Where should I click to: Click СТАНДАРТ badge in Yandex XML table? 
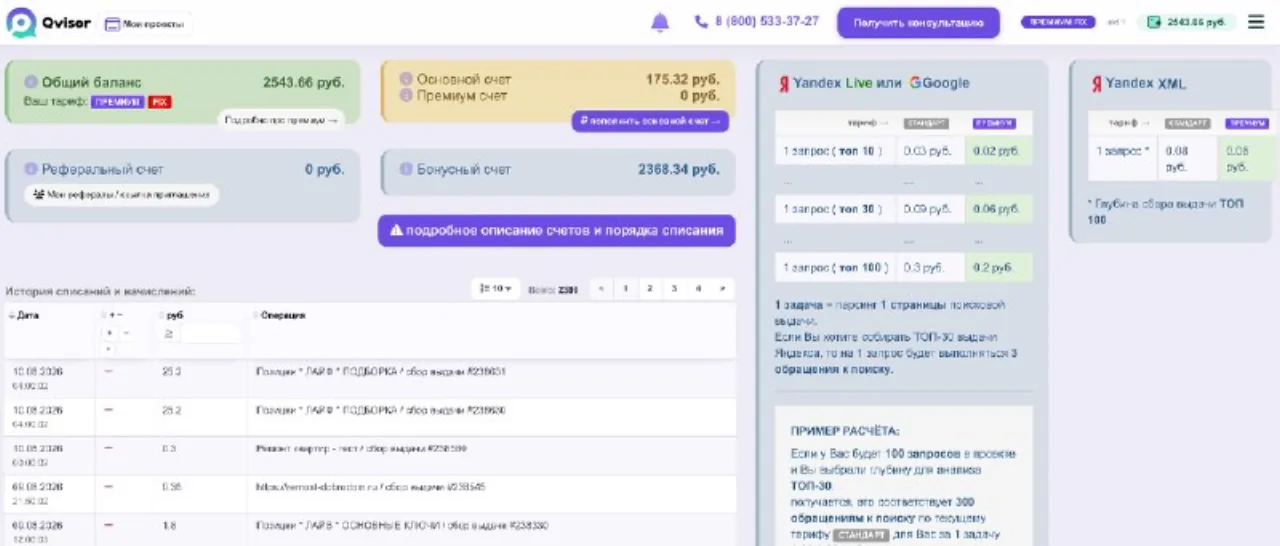(1187, 123)
